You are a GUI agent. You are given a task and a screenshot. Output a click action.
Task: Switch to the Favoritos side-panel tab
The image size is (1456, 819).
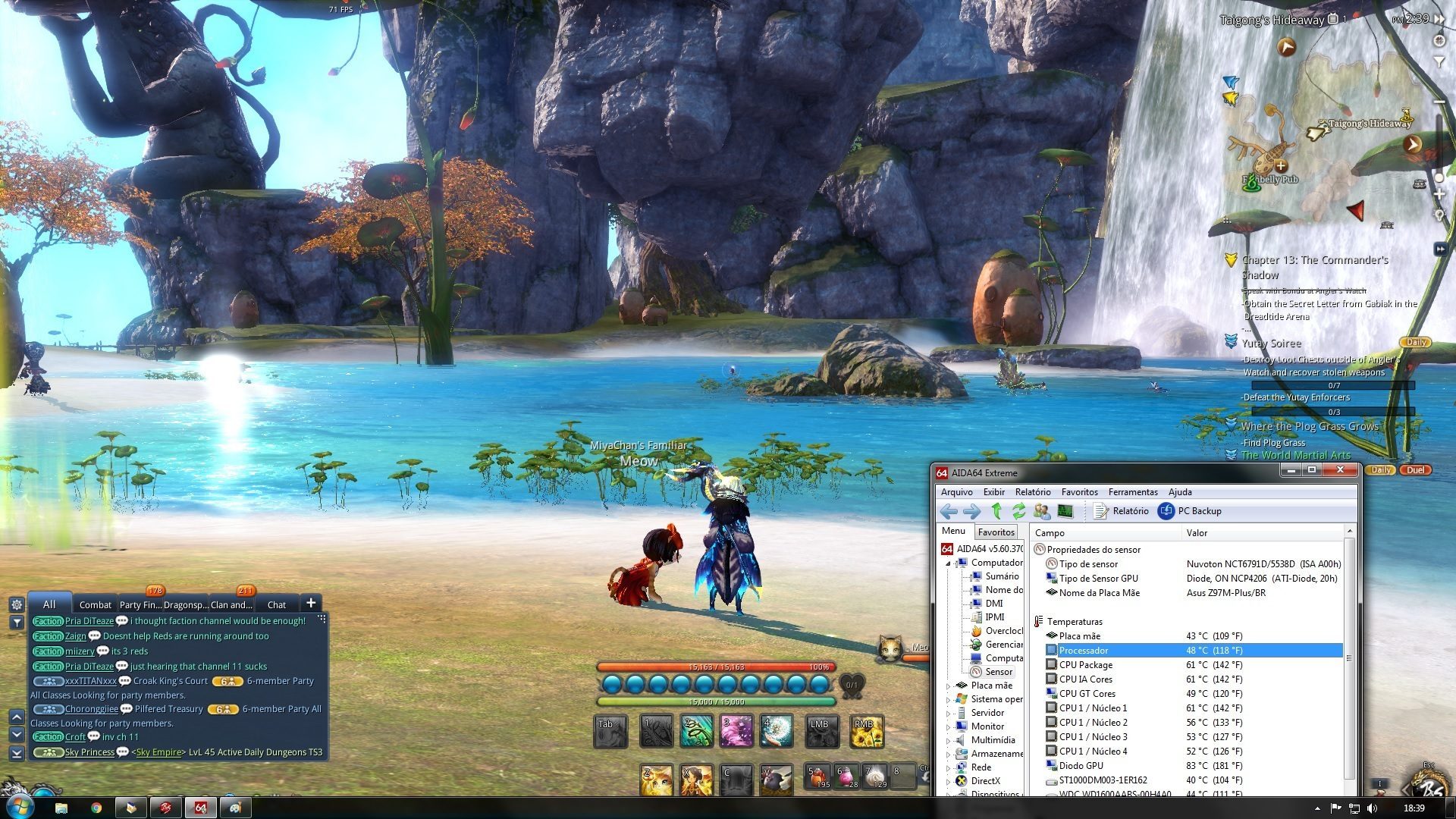point(996,532)
